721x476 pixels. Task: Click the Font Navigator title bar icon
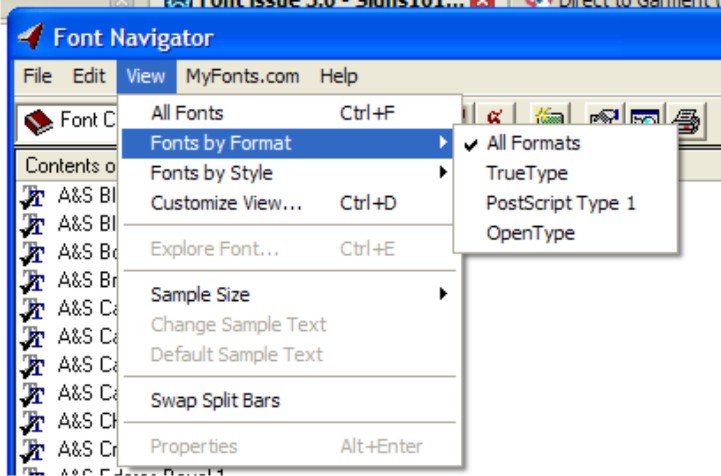(x=31, y=37)
